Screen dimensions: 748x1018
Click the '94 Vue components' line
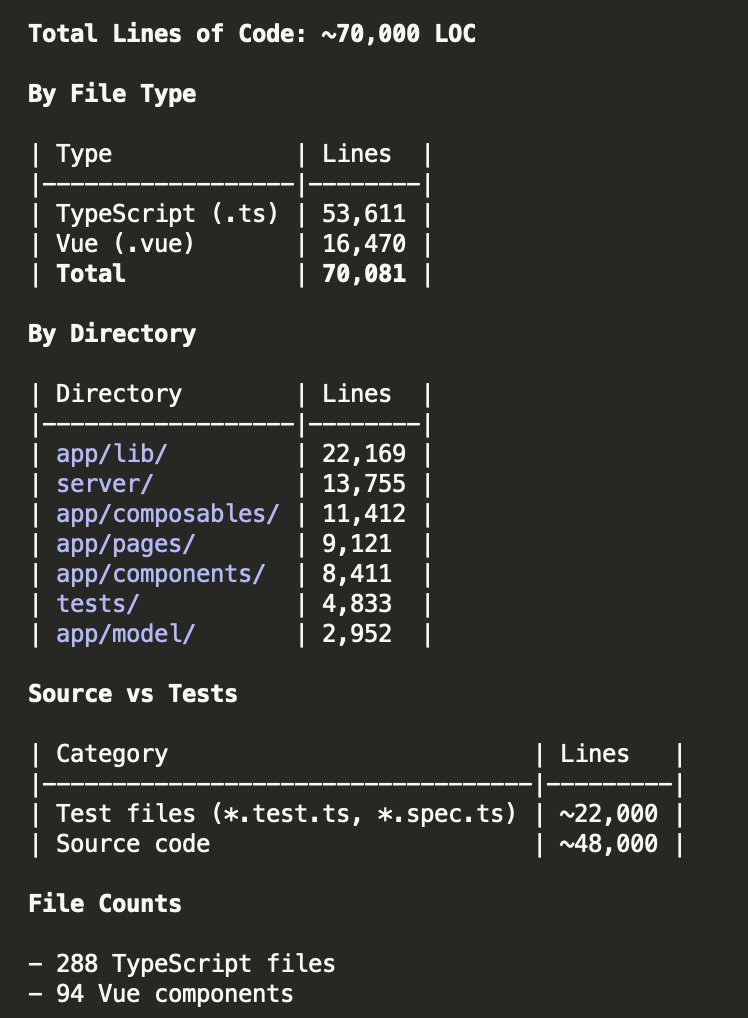161,994
